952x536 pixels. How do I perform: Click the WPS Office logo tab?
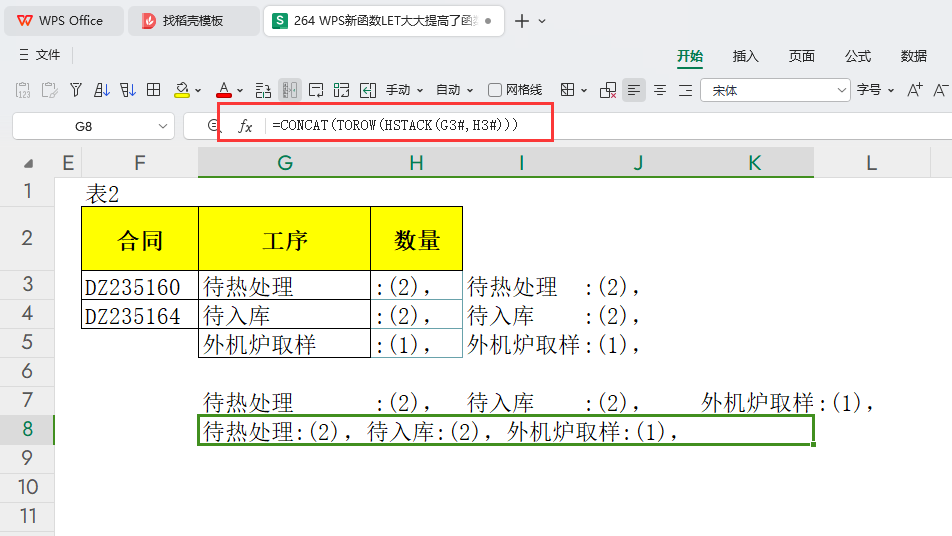pos(64,21)
